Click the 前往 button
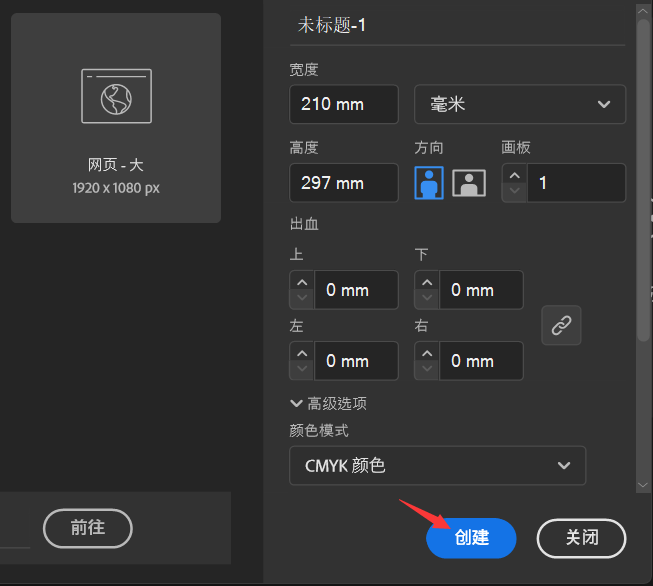The height and width of the screenshot is (586, 653). pyautogui.click(x=88, y=528)
